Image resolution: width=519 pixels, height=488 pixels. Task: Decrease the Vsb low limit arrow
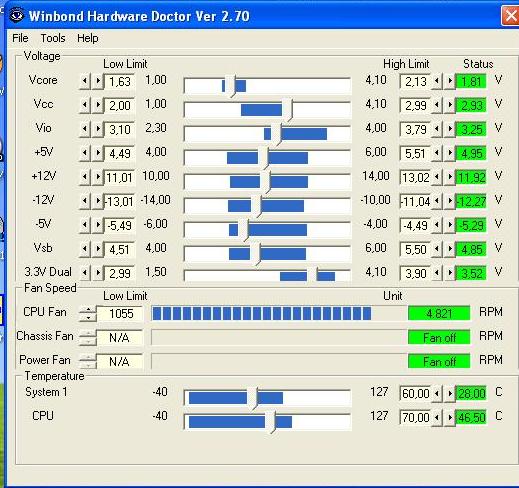click(85, 249)
